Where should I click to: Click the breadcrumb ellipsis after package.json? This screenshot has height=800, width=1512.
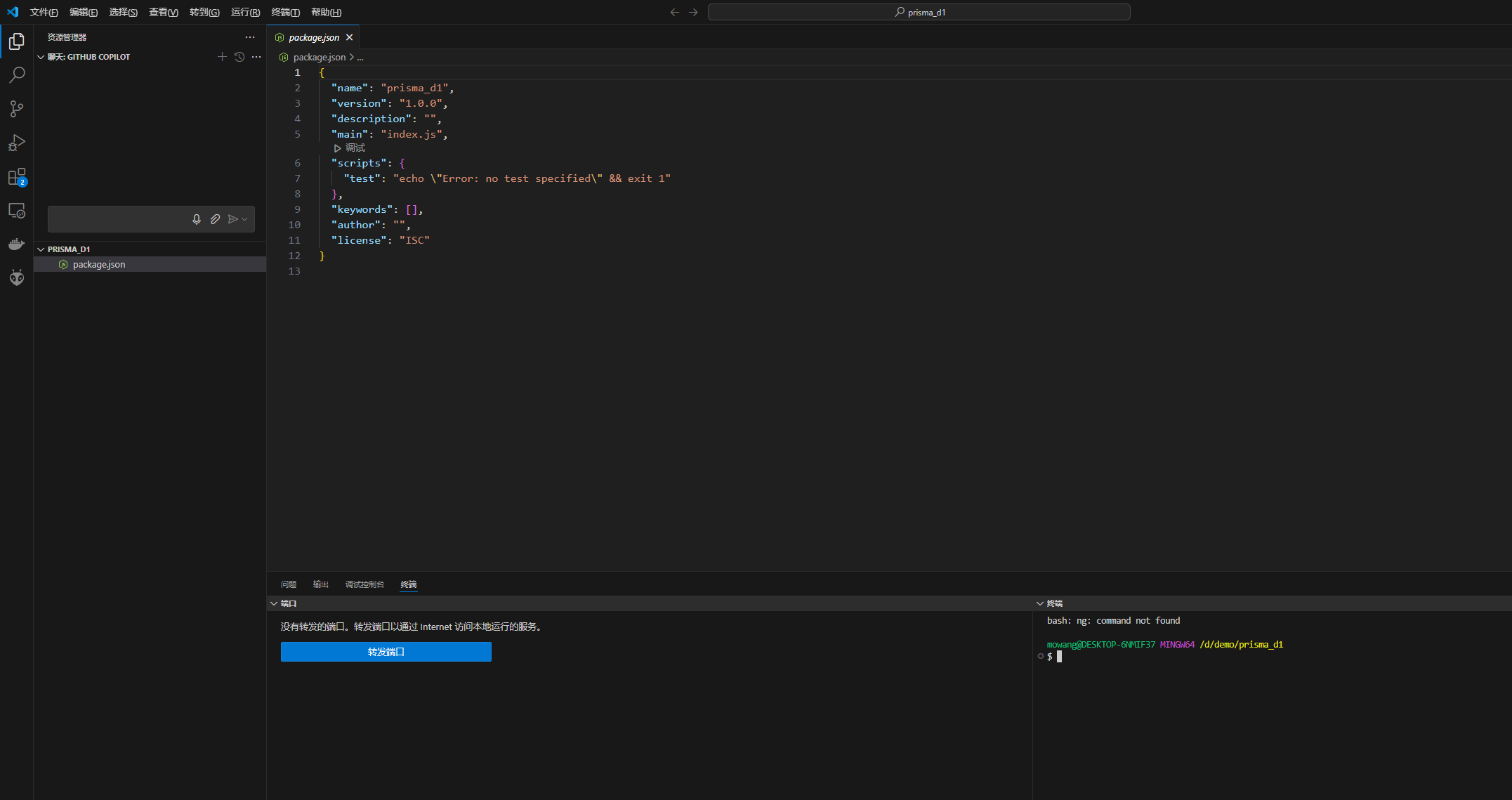[x=360, y=58]
